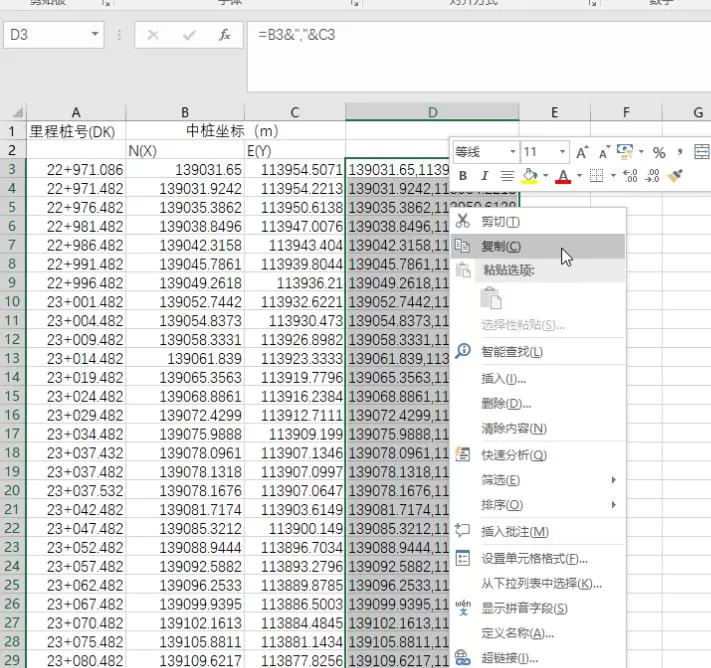This screenshot has height=668, width=711.
Task: Click cell 里程桩号(DK) header
Action: (x=76, y=132)
